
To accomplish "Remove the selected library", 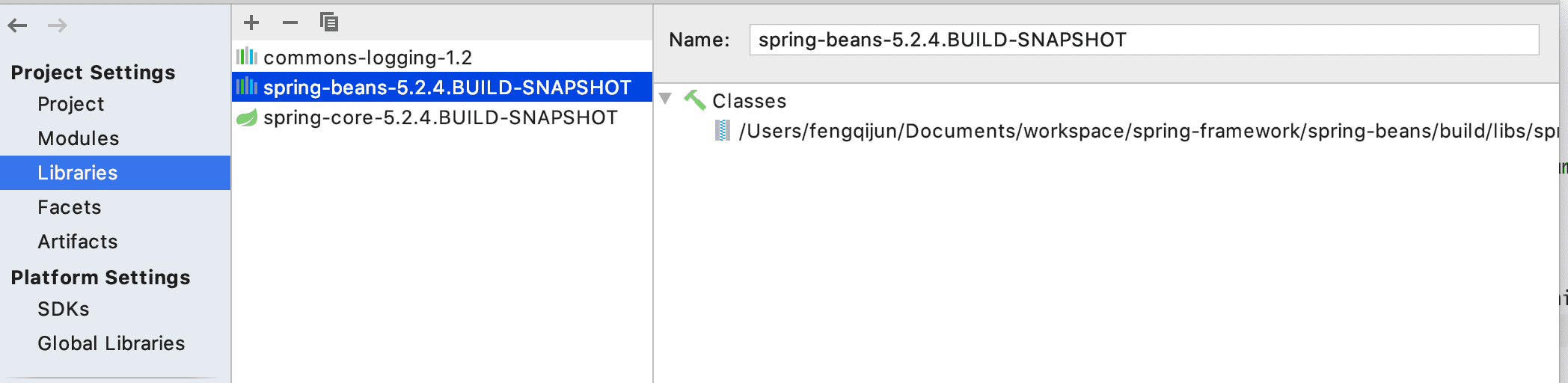I will (290, 22).
